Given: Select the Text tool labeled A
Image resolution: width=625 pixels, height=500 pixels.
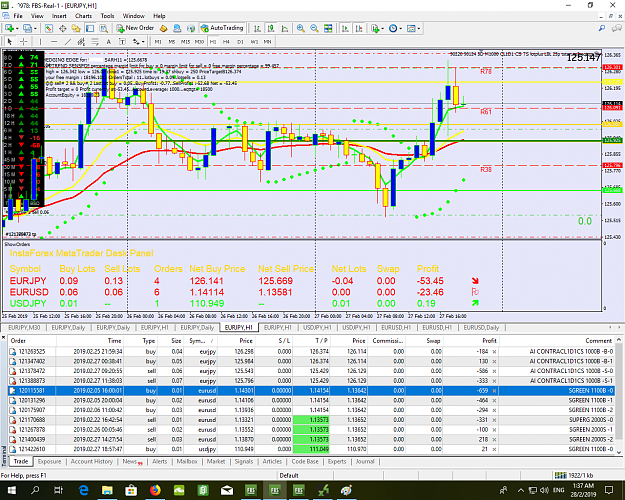Looking at the screenshot, I should (108, 41).
